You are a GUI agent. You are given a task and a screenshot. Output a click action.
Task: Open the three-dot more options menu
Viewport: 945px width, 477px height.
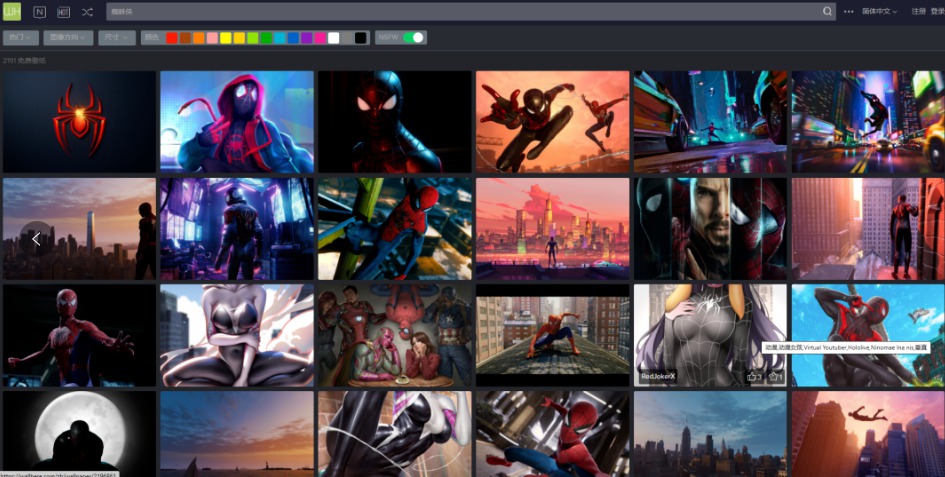tap(849, 12)
